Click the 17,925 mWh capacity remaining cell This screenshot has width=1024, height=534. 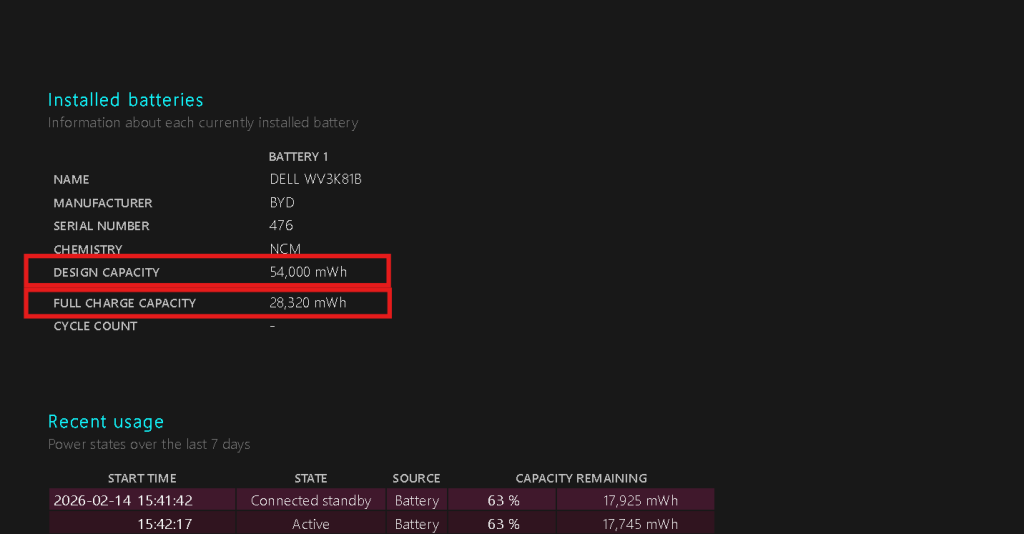coord(640,501)
